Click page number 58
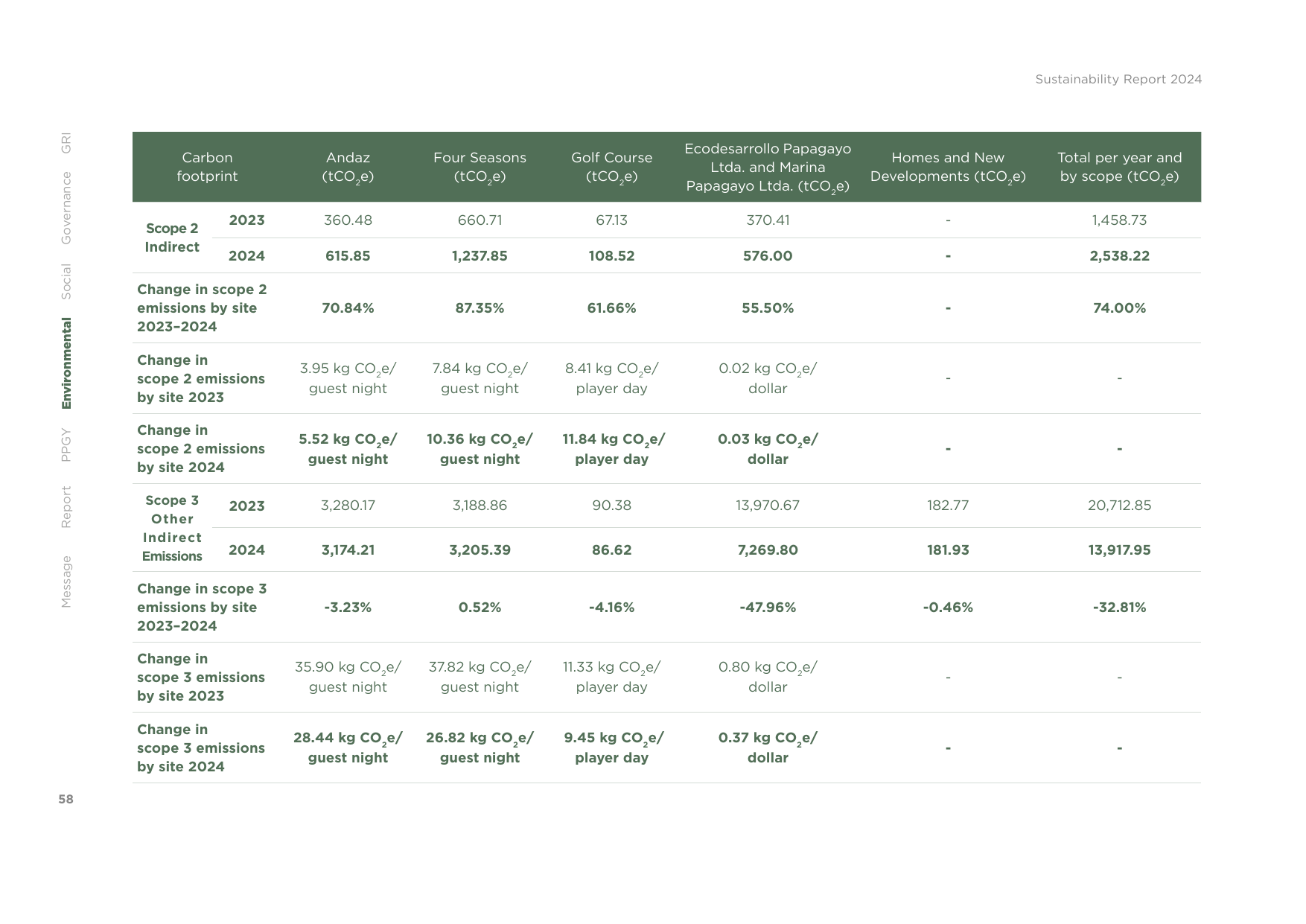This screenshot has height=924, width=1306. 66,799
